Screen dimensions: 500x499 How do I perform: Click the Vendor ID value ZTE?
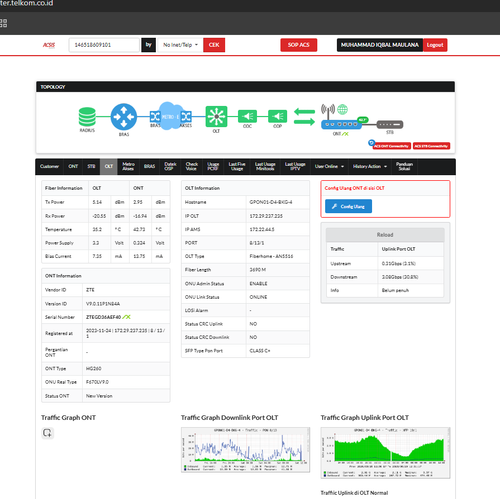pyautogui.click(x=90, y=290)
